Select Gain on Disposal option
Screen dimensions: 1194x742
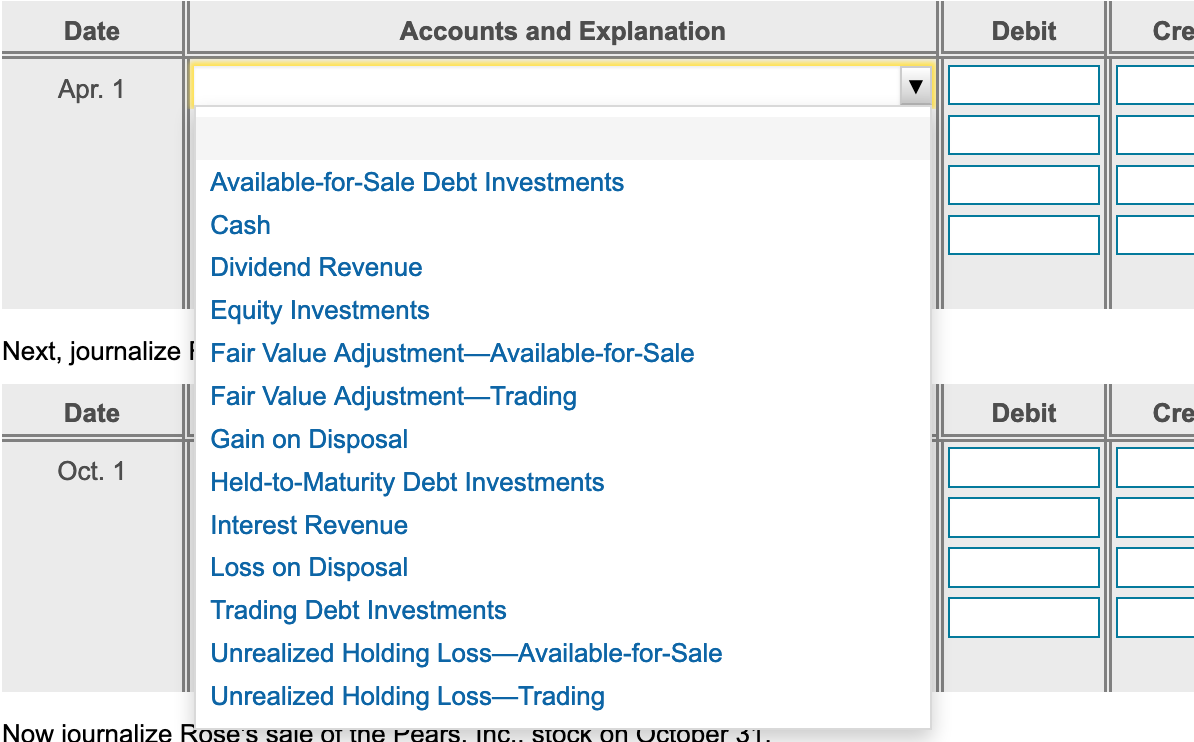coord(309,439)
